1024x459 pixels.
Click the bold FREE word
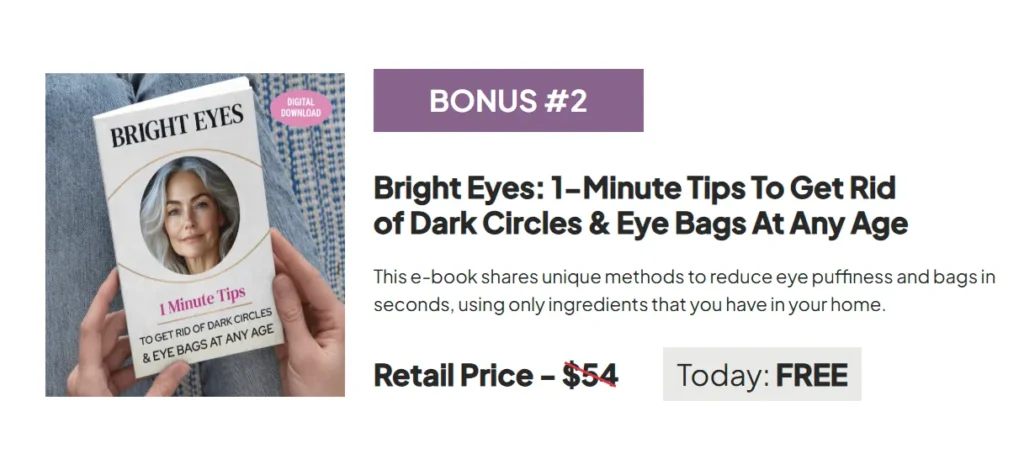812,375
